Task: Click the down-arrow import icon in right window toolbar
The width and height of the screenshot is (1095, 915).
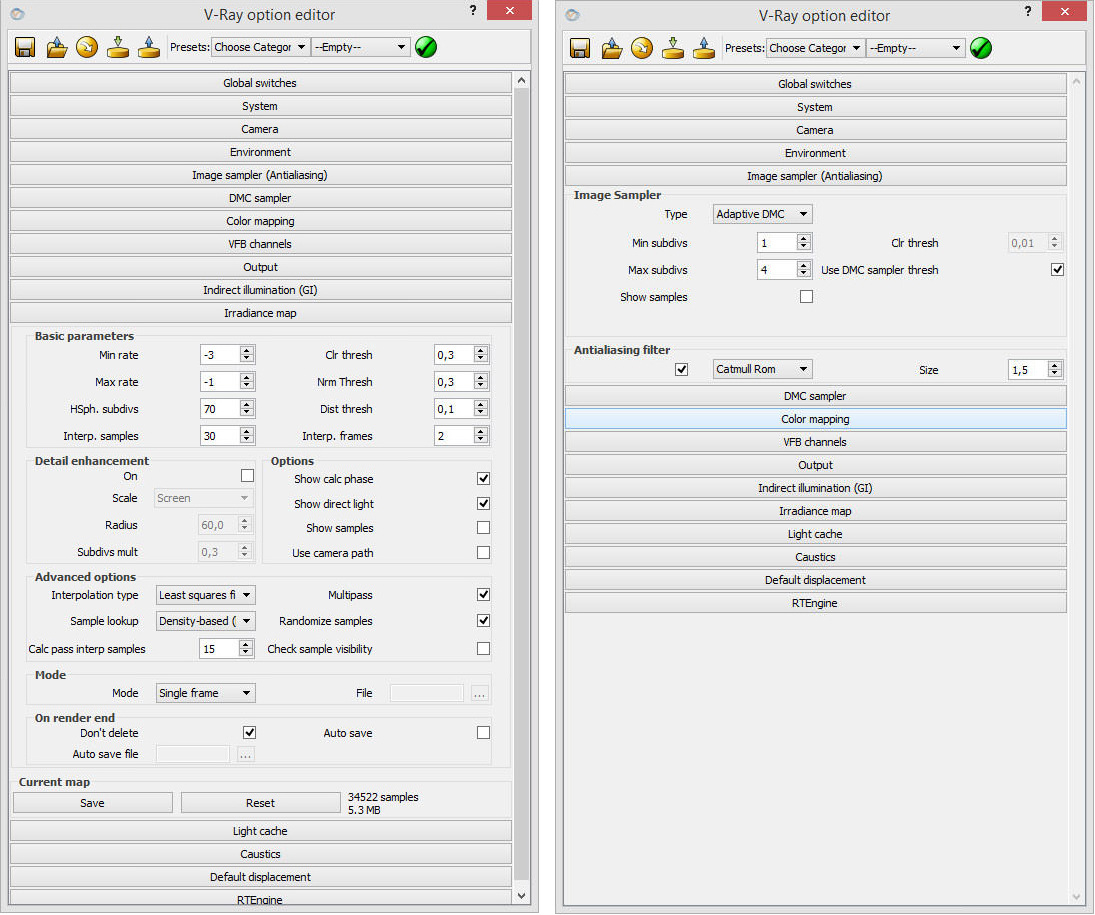Action: coord(673,48)
